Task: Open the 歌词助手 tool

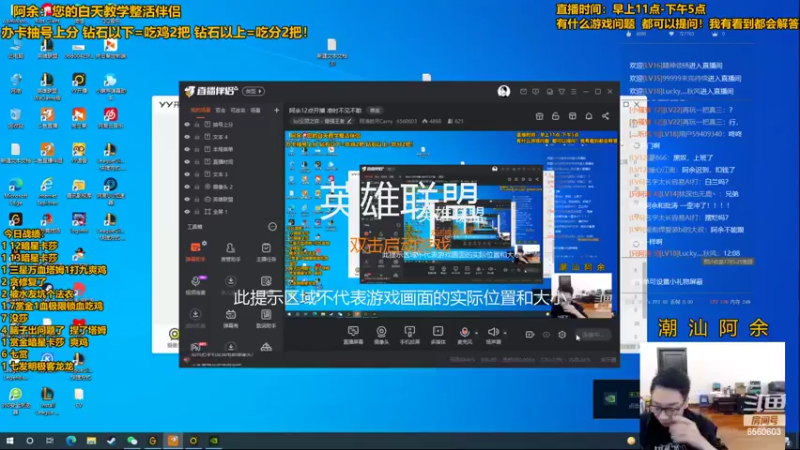Action: 266,318
